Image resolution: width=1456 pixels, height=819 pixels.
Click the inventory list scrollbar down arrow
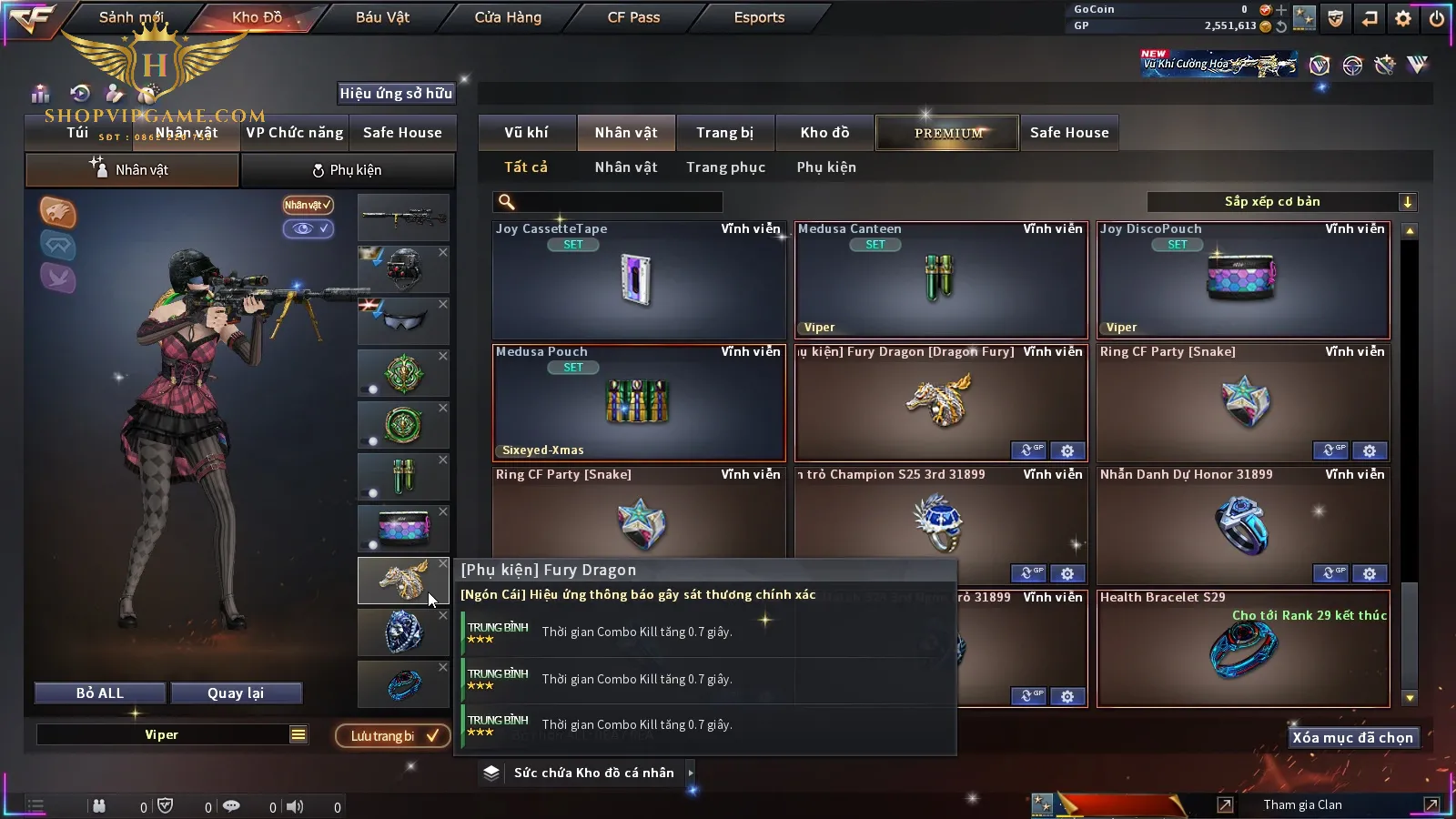tap(1410, 698)
